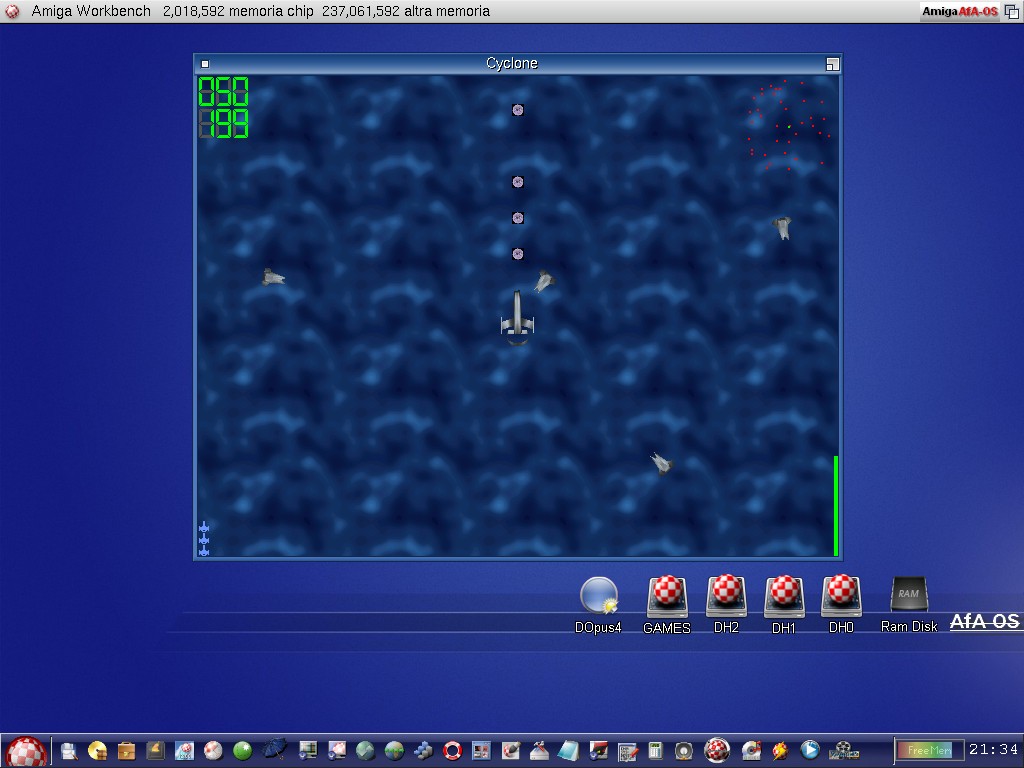The width and height of the screenshot is (1024, 768).
Task: Click the red-white boing ball start button
Action: click(x=26, y=751)
